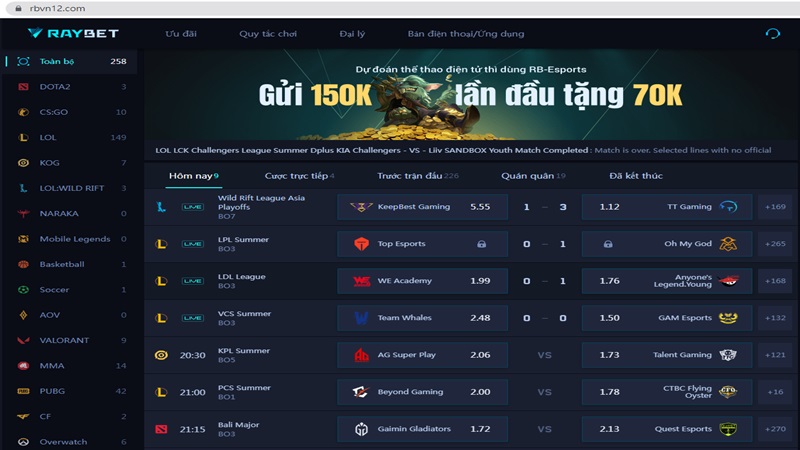Select the LOL game icon in sidebar
Screen dimensions: 800x450
(x=23, y=137)
